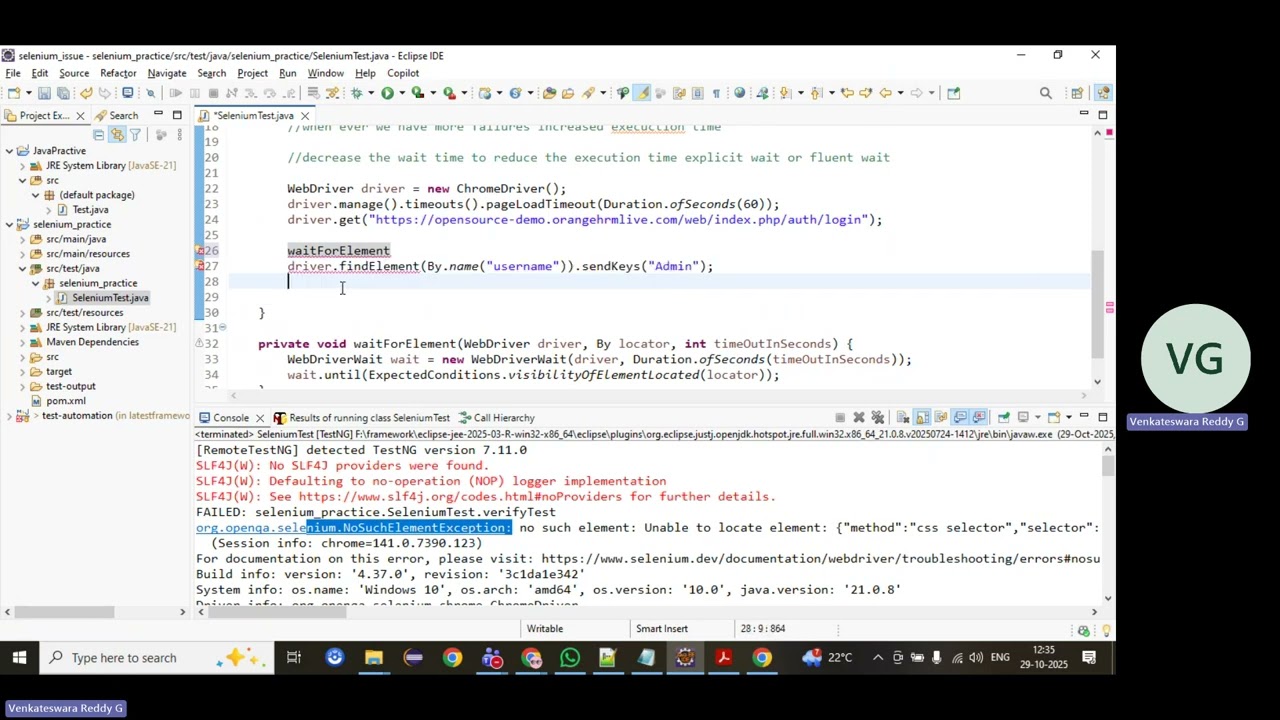Viewport: 1280px width, 720px height.
Task: Click the Open Type folder icon in toolbar
Action: tap(549, 93)
